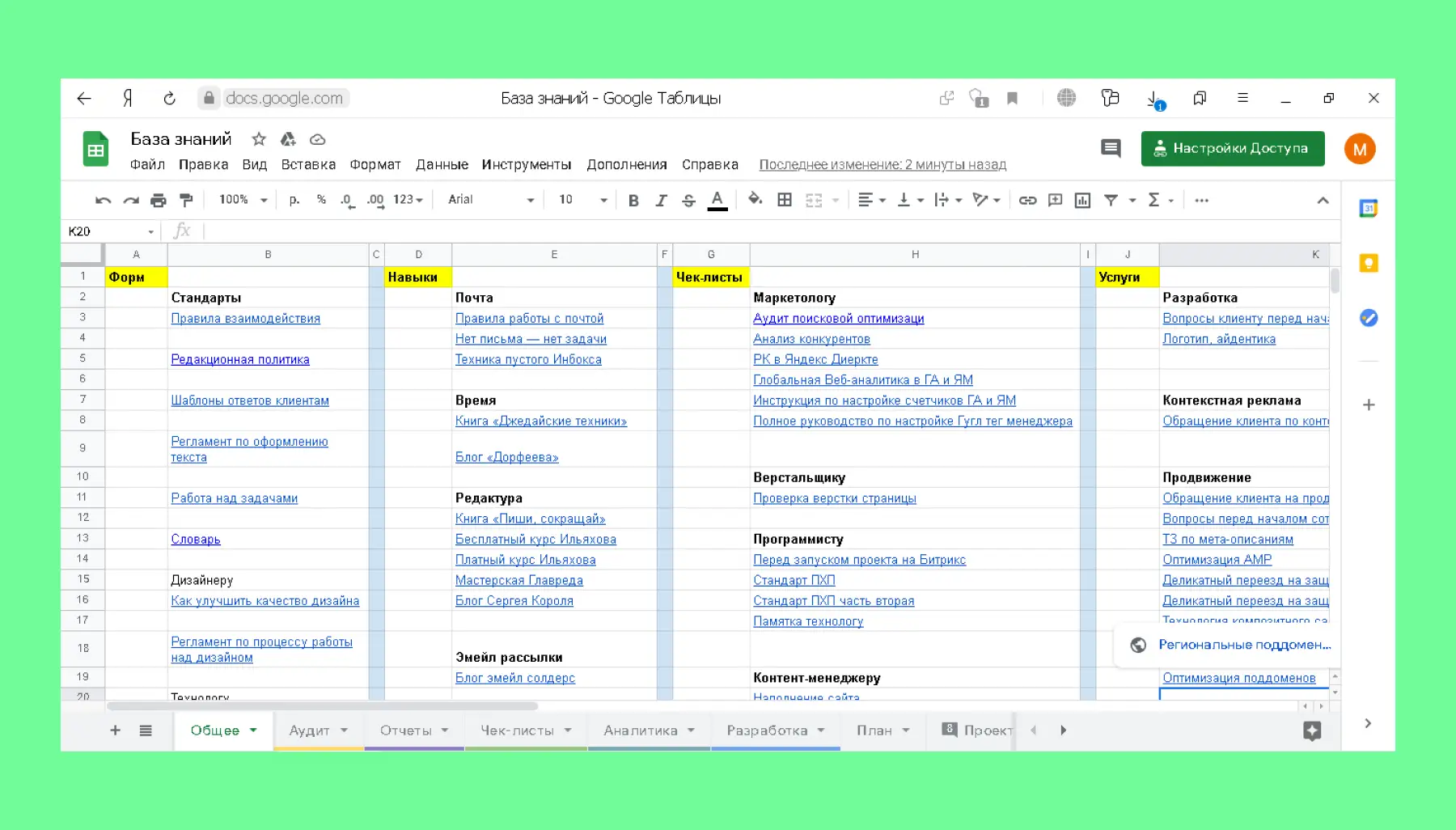This screenshot has height=830, width=1456.
Task: Toggle strikethrough formatting
Action: click(x=688, y=200)
